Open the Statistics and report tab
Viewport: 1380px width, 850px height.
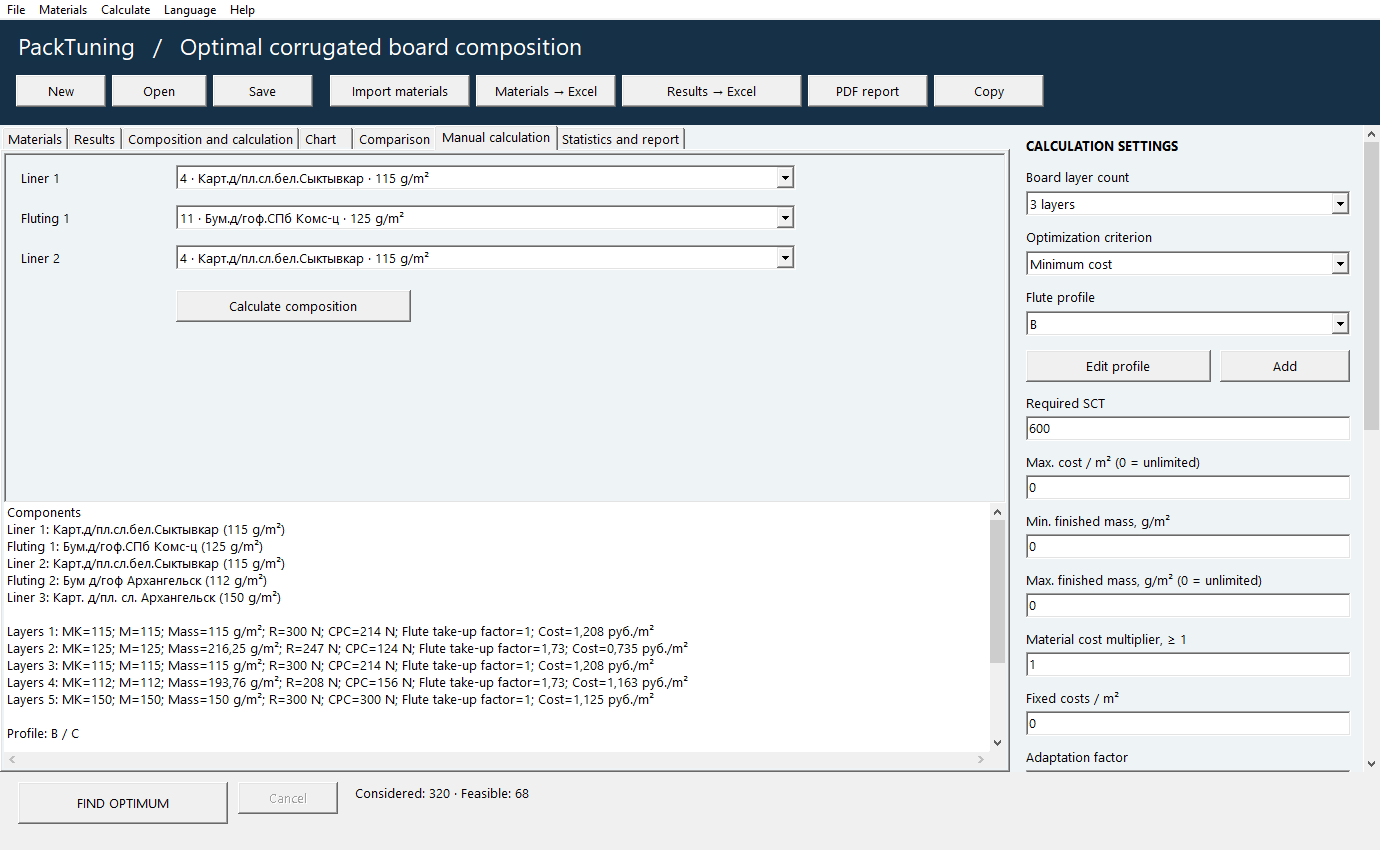click(620, 139)
